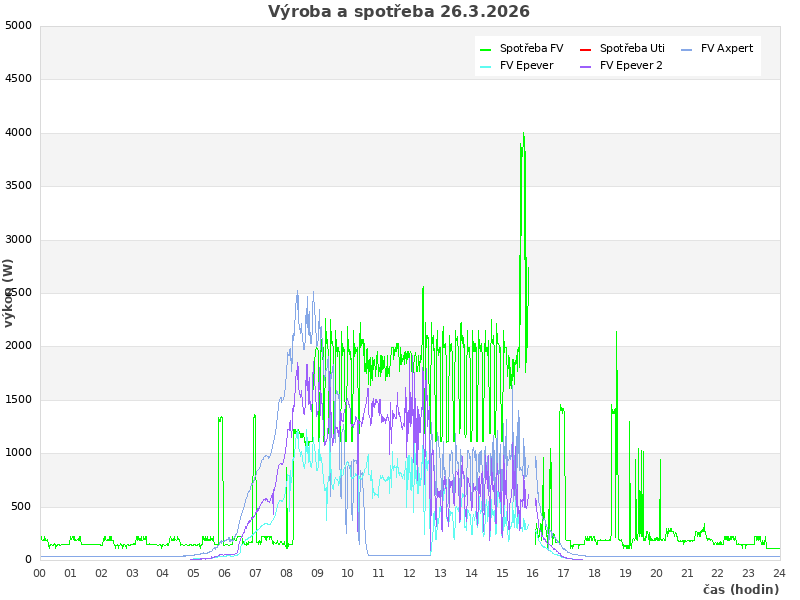800x600 pixels.
Task: Click the red Spotřeba Uti legend swatch
Action: click(586, 49)
